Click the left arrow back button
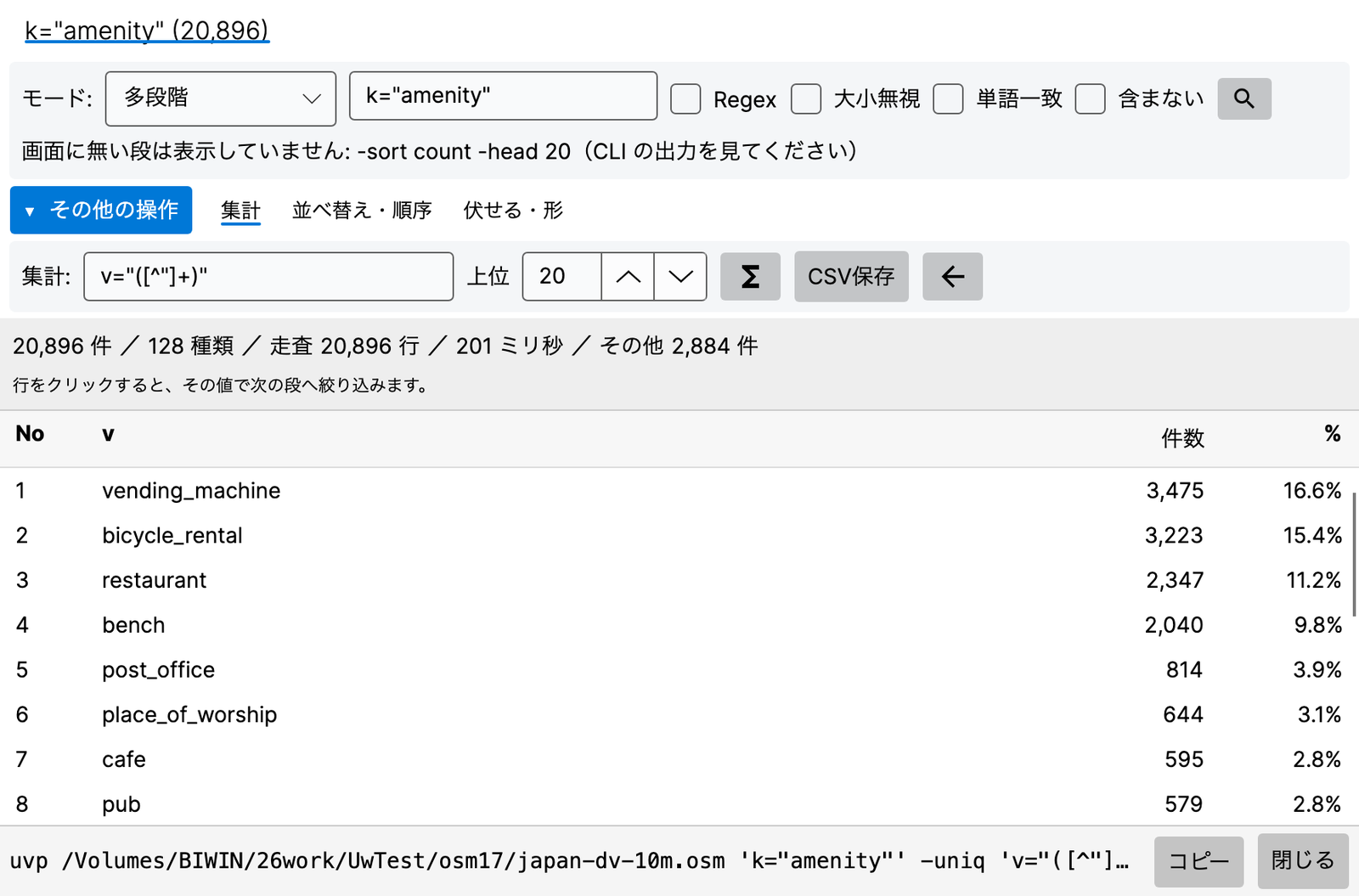This screenshot has width=1359, height=896. tap(952, 276)
